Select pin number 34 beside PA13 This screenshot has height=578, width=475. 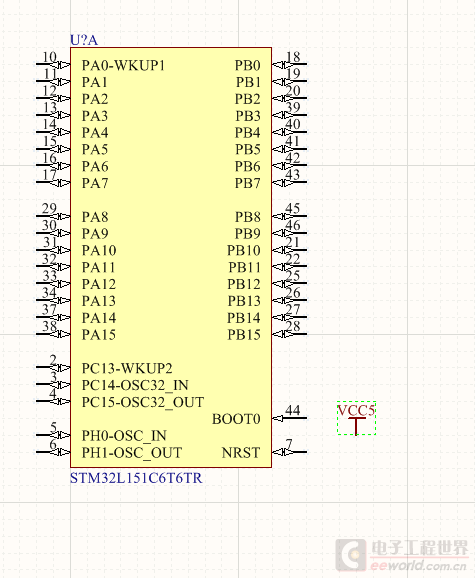click(x=49, y=292)
